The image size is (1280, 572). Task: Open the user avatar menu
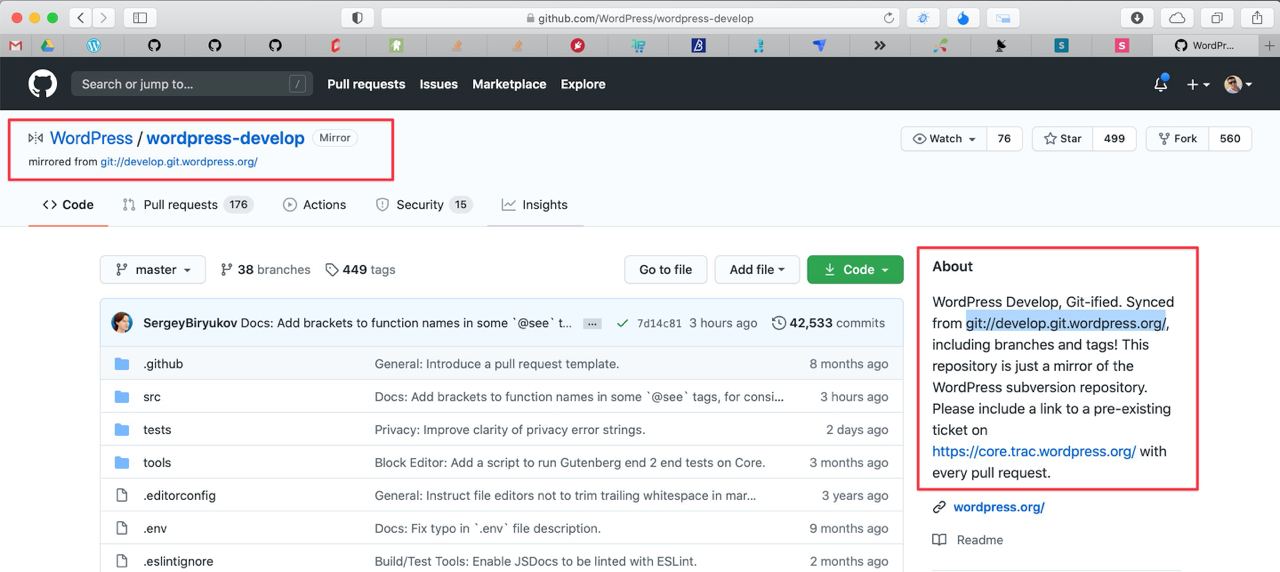click(1239, 85)
